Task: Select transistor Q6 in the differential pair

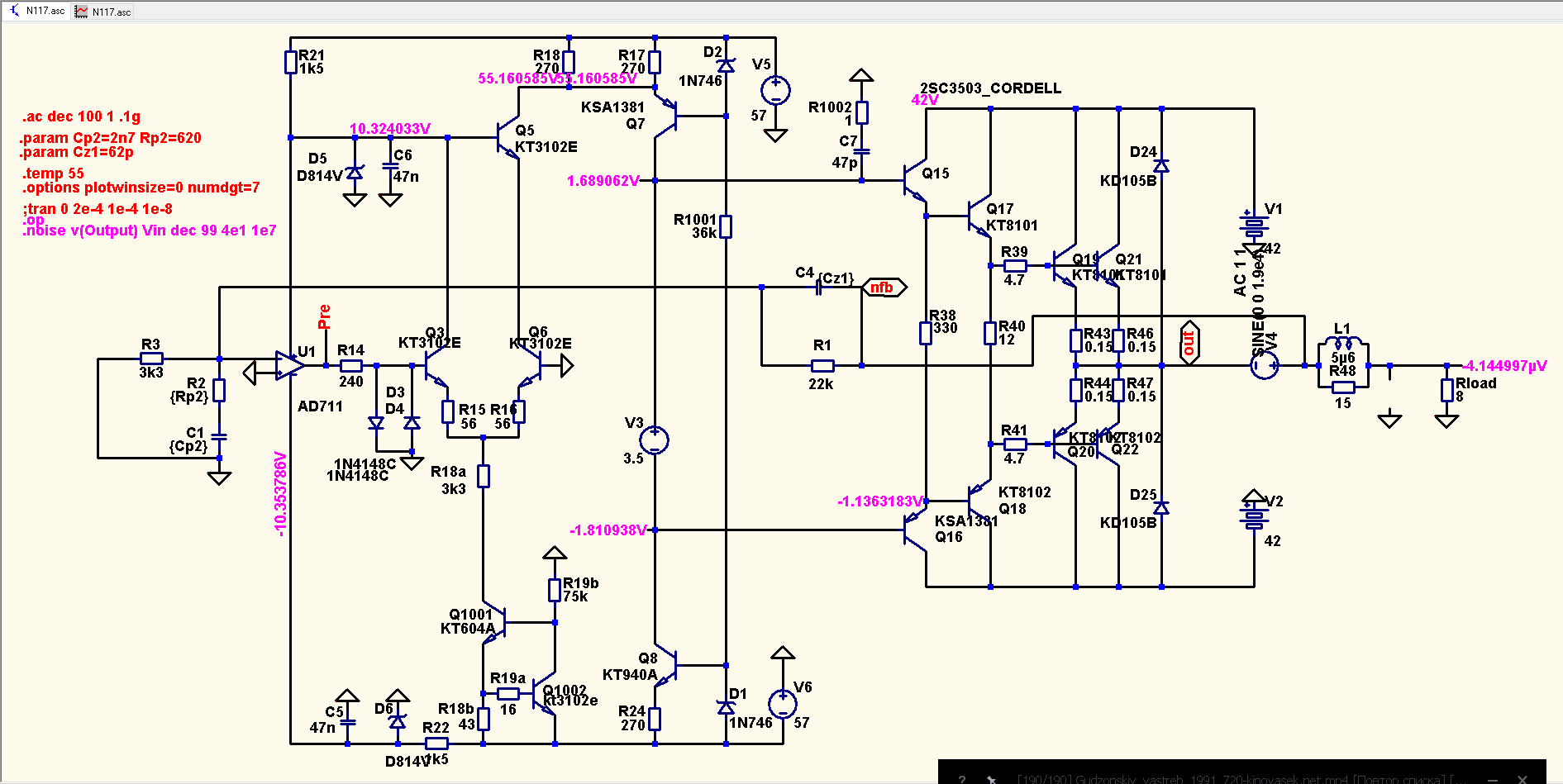Action: pos(529,366)
